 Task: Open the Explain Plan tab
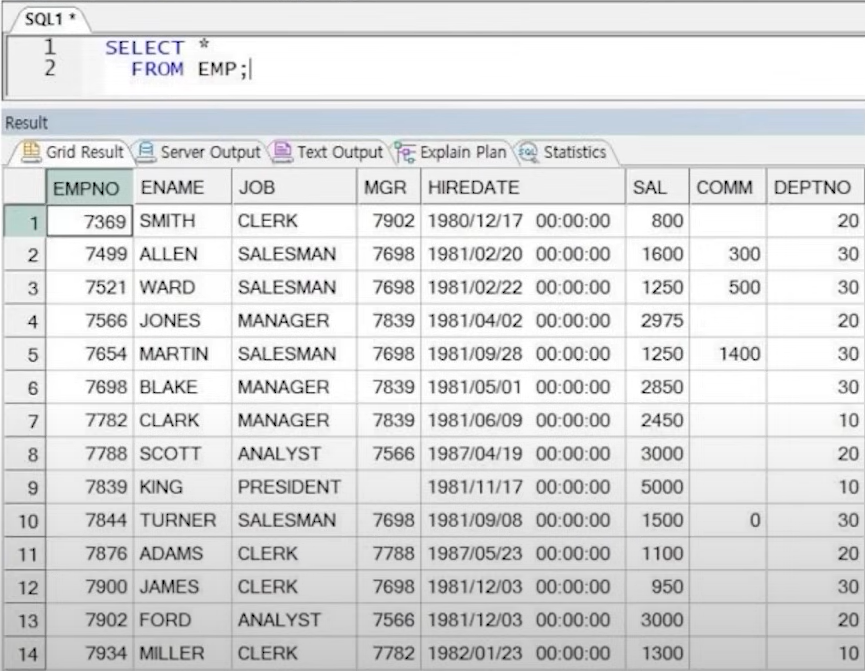[451, 152]
